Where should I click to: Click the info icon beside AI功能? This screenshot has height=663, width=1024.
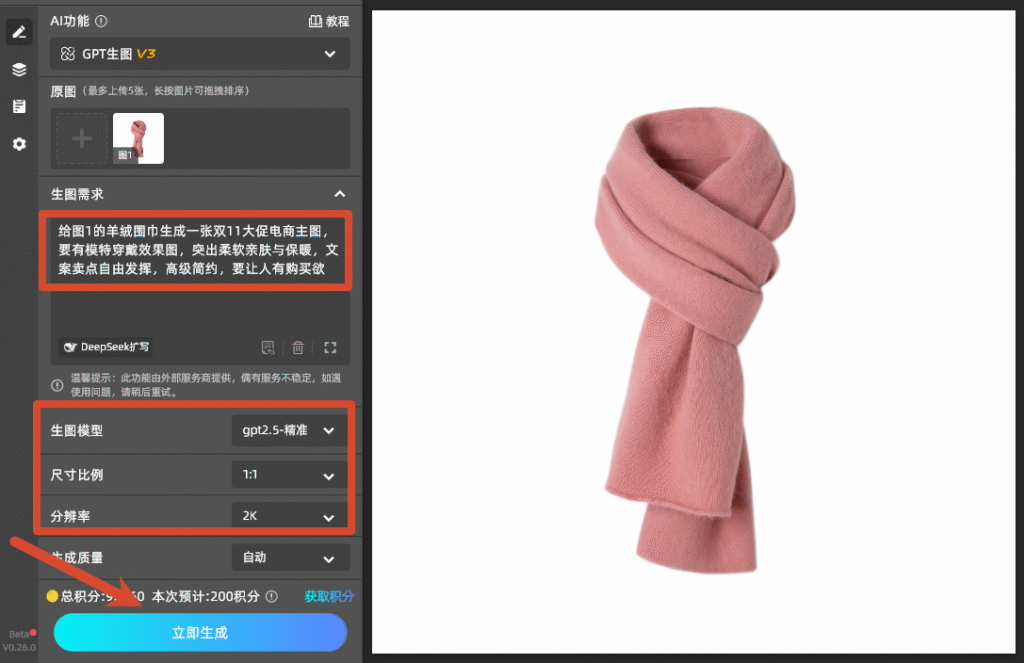click(101, 21)
